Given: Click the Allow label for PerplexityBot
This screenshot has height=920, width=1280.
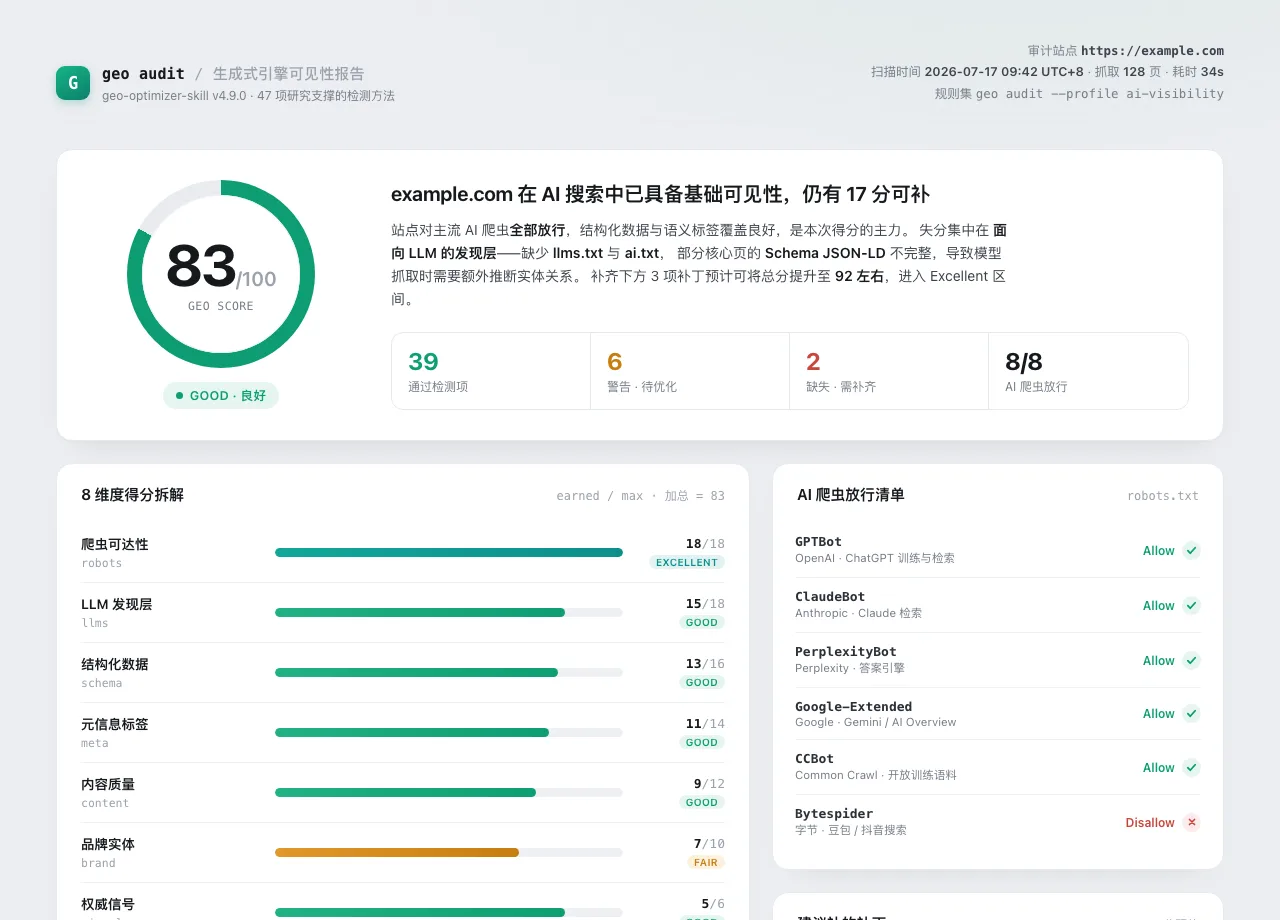Looking at the screenshot, I should tap(1159, 660).
